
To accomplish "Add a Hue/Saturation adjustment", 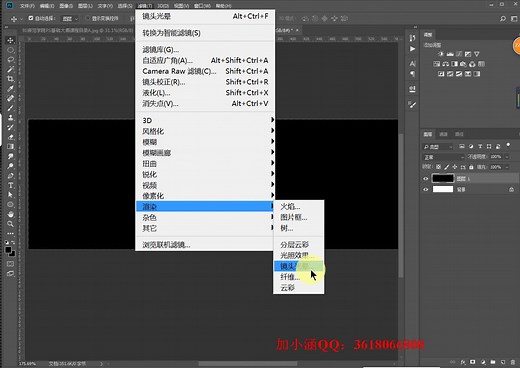I will pyautogui.click(x=436, y=64).
